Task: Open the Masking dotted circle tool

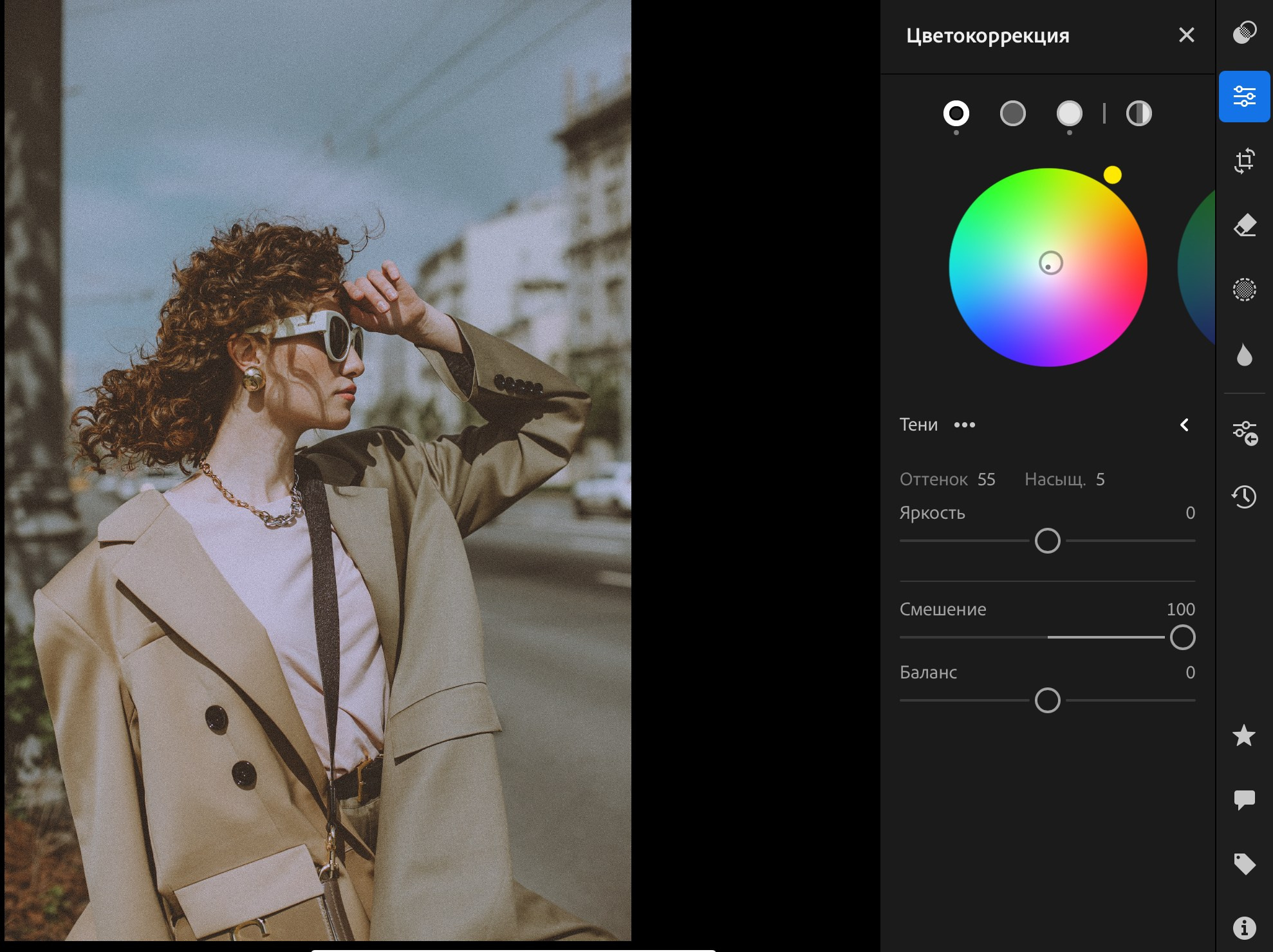Action: pyautogui.click(x=1244, y=290)
